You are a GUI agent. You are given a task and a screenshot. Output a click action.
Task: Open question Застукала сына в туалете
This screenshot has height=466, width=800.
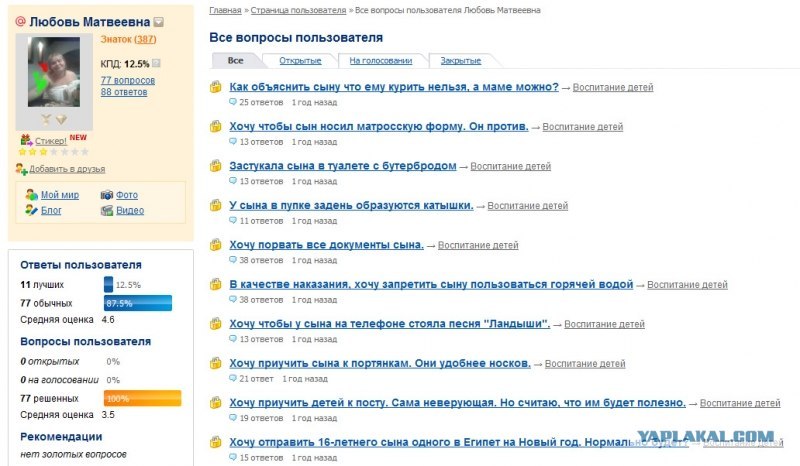pos(343,166)
